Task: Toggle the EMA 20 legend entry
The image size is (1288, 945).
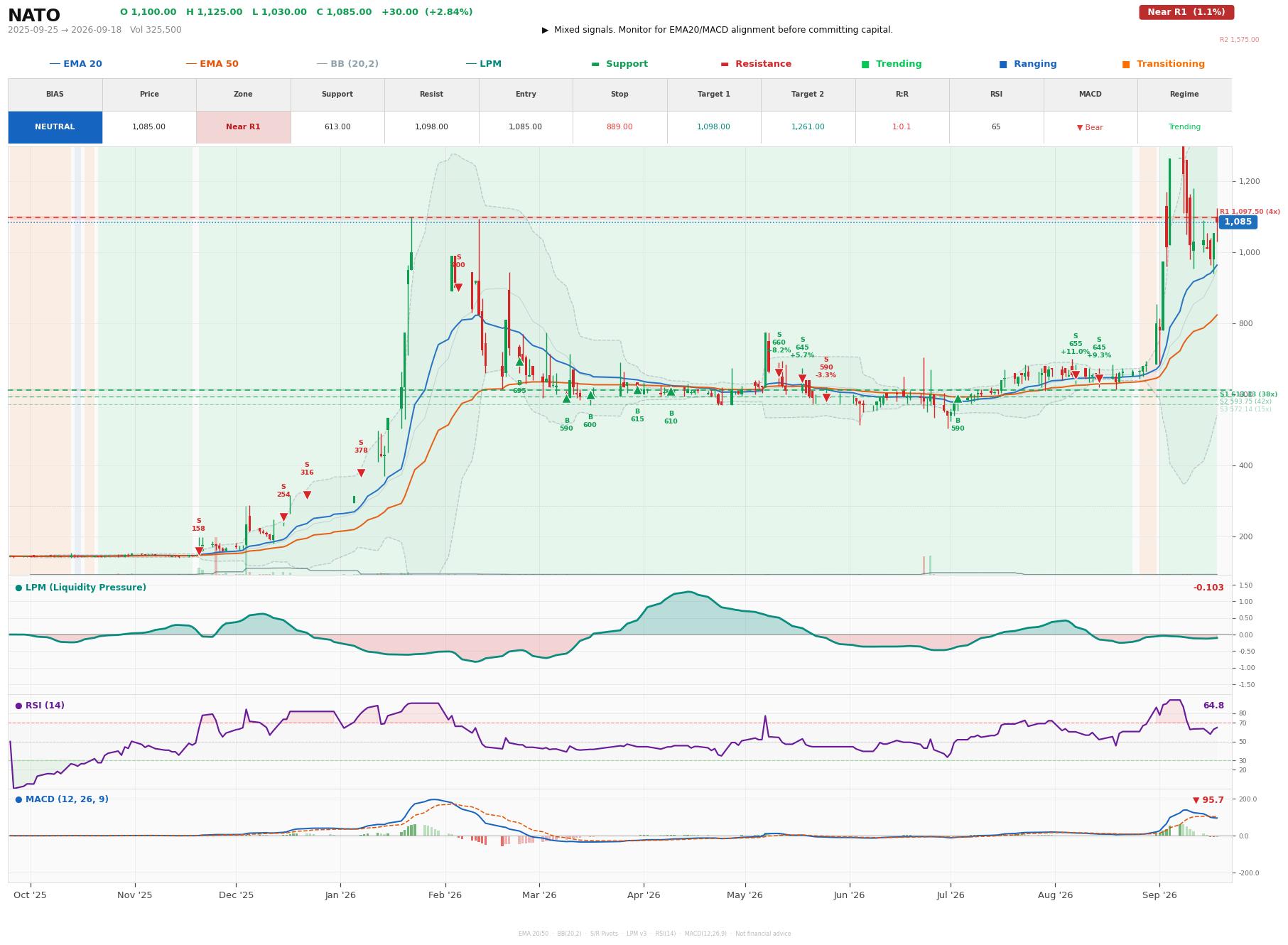Action: tap(75, 64)
